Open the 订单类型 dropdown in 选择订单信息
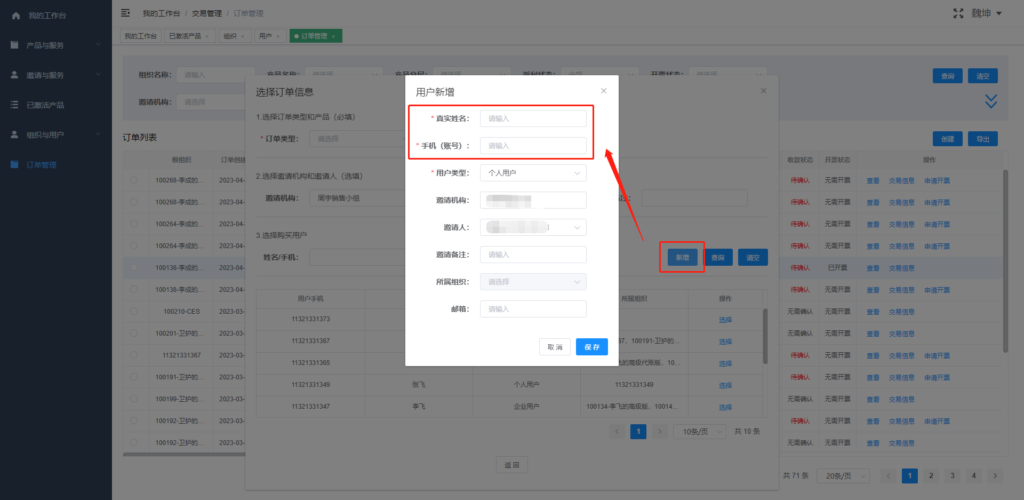The width and height of the screenshot is (1024, 500). click(x=357, y=139)
